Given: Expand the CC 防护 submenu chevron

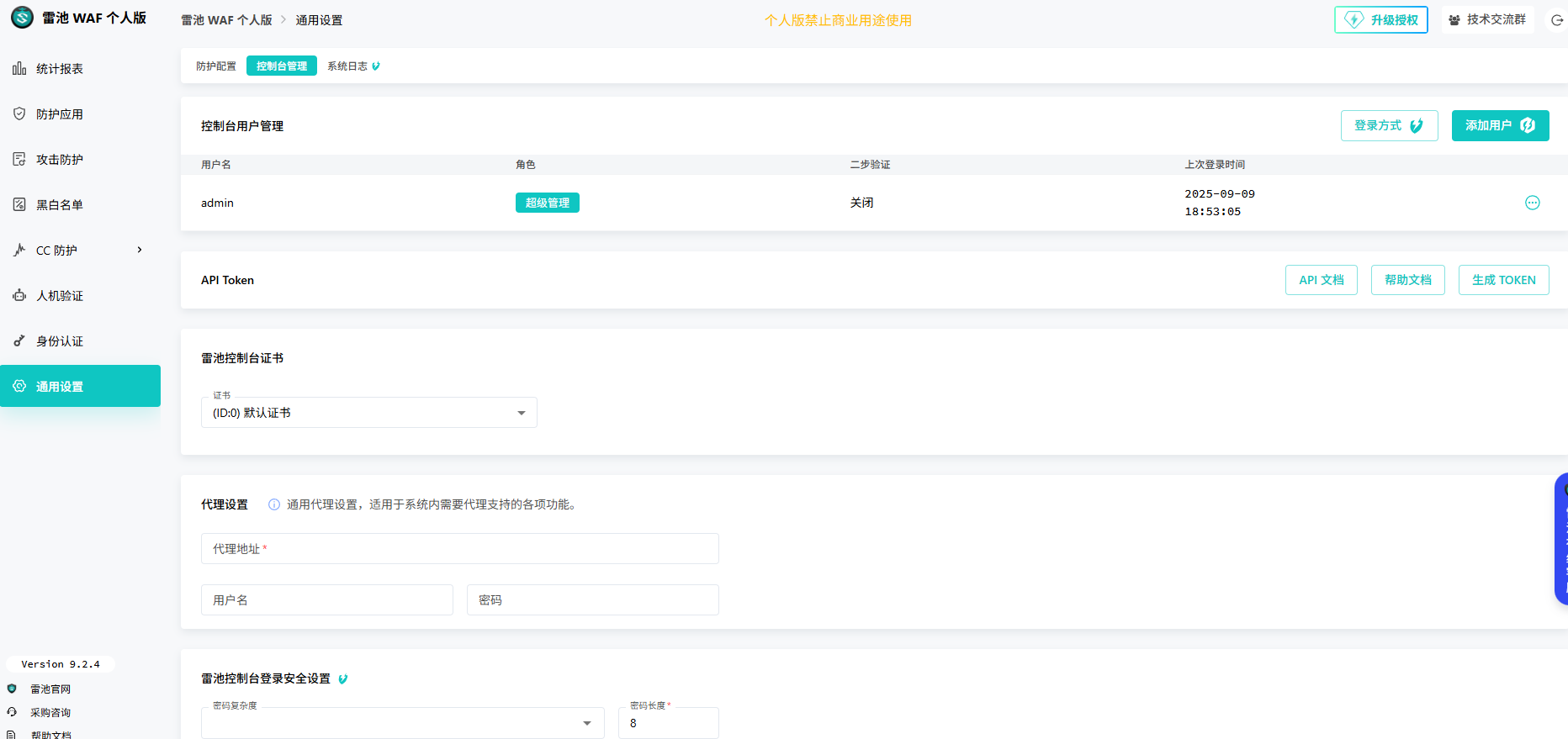Looking at the screenshot, I should (140, 250).
